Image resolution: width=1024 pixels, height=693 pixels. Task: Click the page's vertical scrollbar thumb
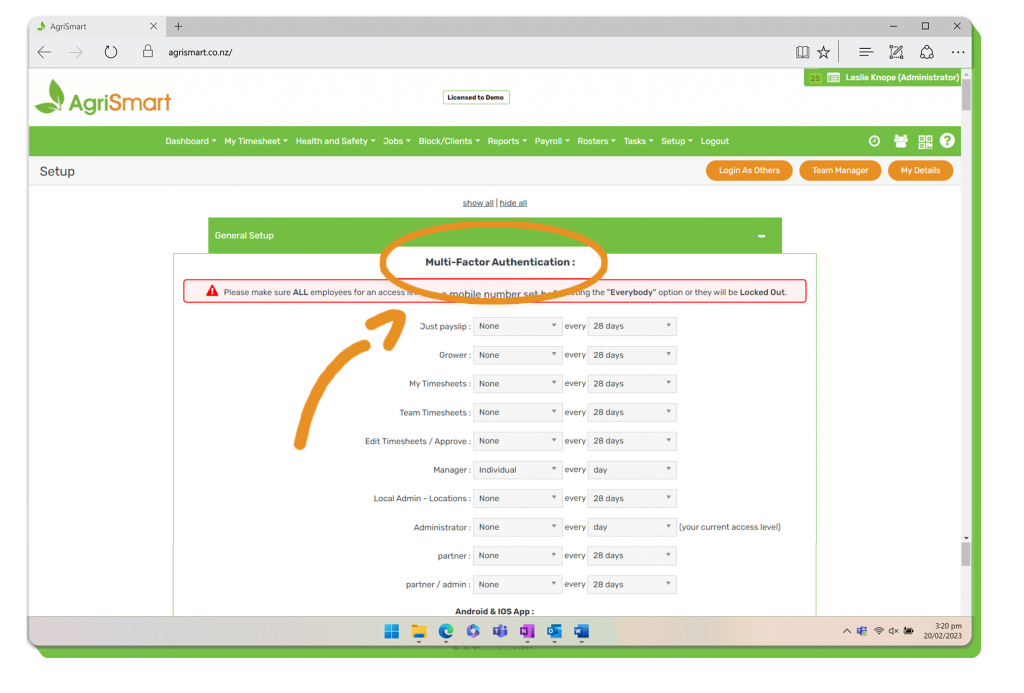coord(966,554)
